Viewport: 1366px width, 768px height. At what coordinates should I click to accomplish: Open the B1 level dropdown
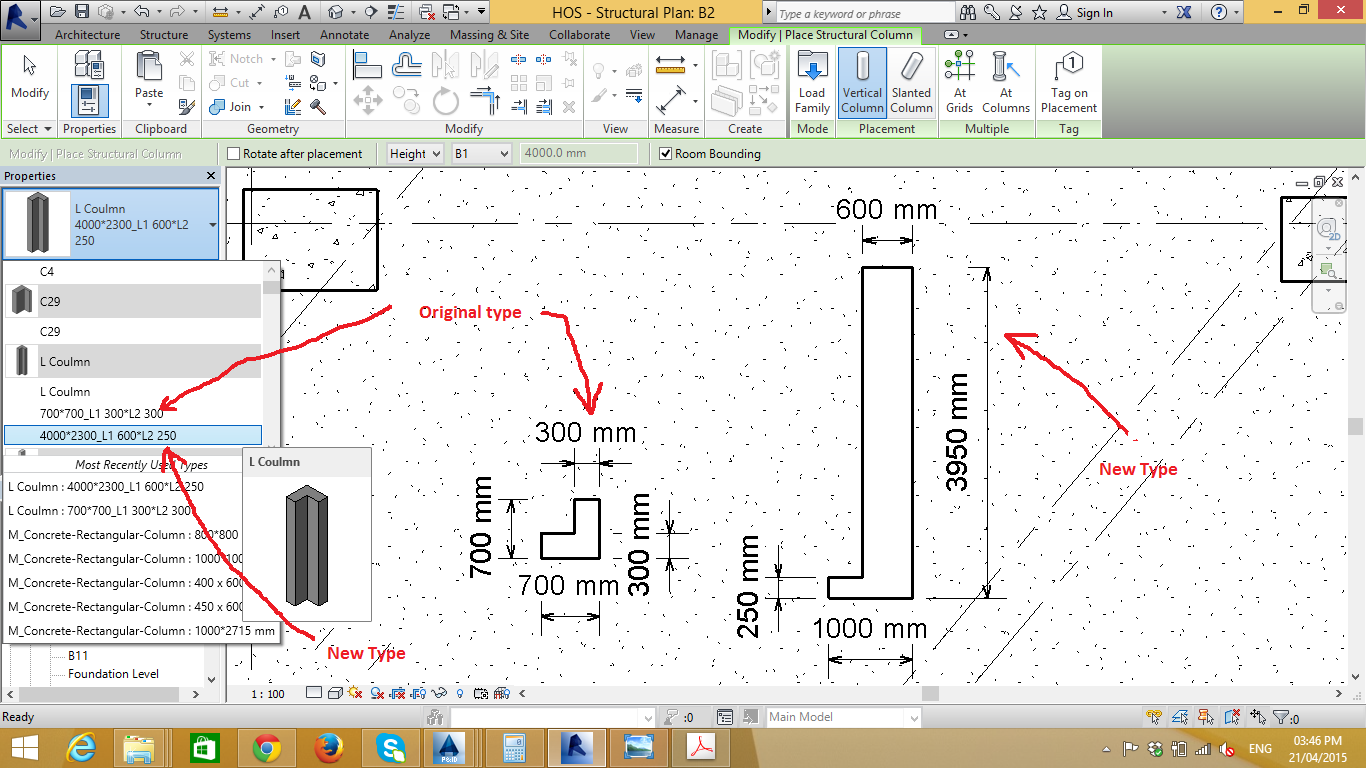click(x=481, y=154)
